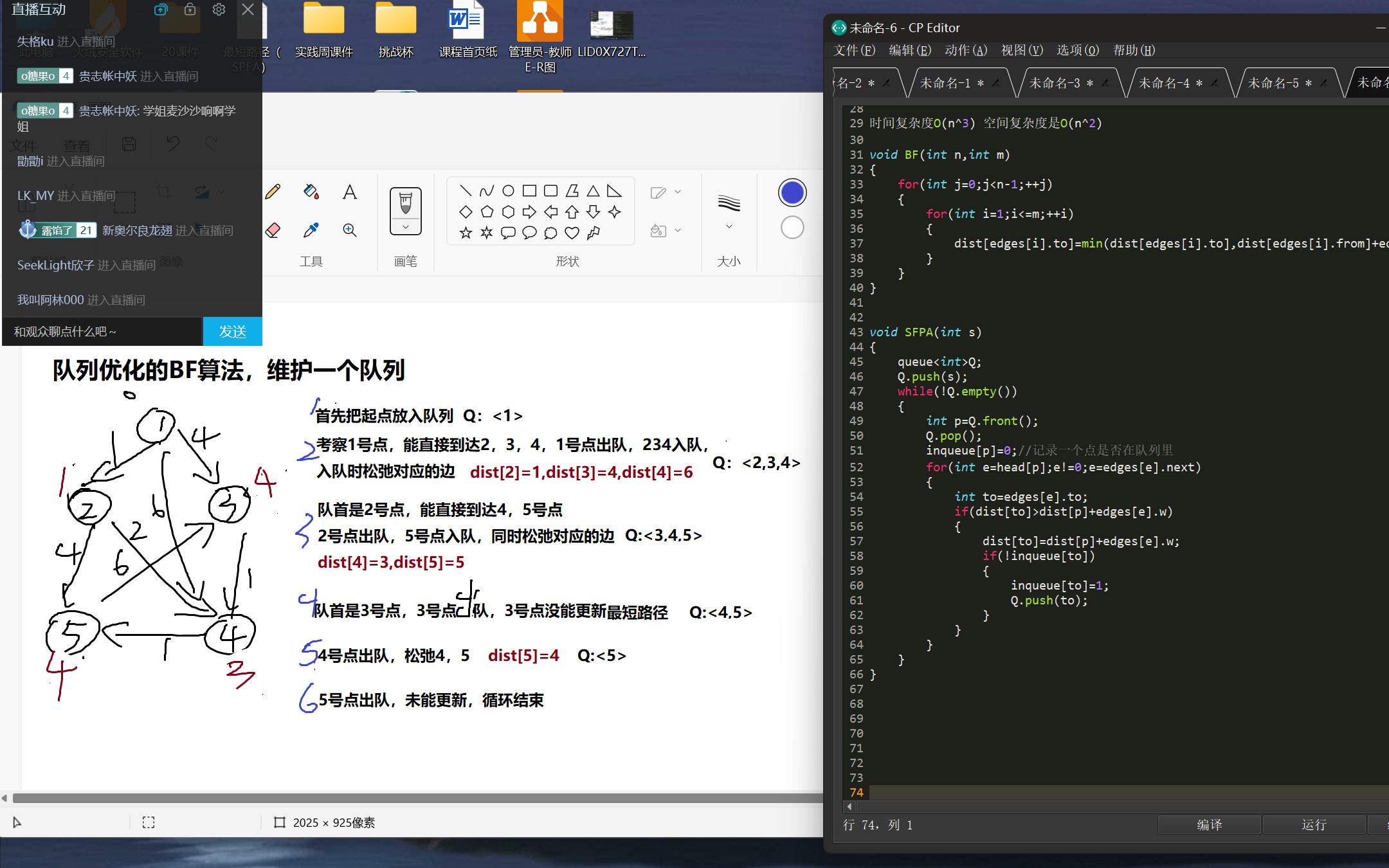Select the Text tool
1389x868 pixels.
point(349,192)
